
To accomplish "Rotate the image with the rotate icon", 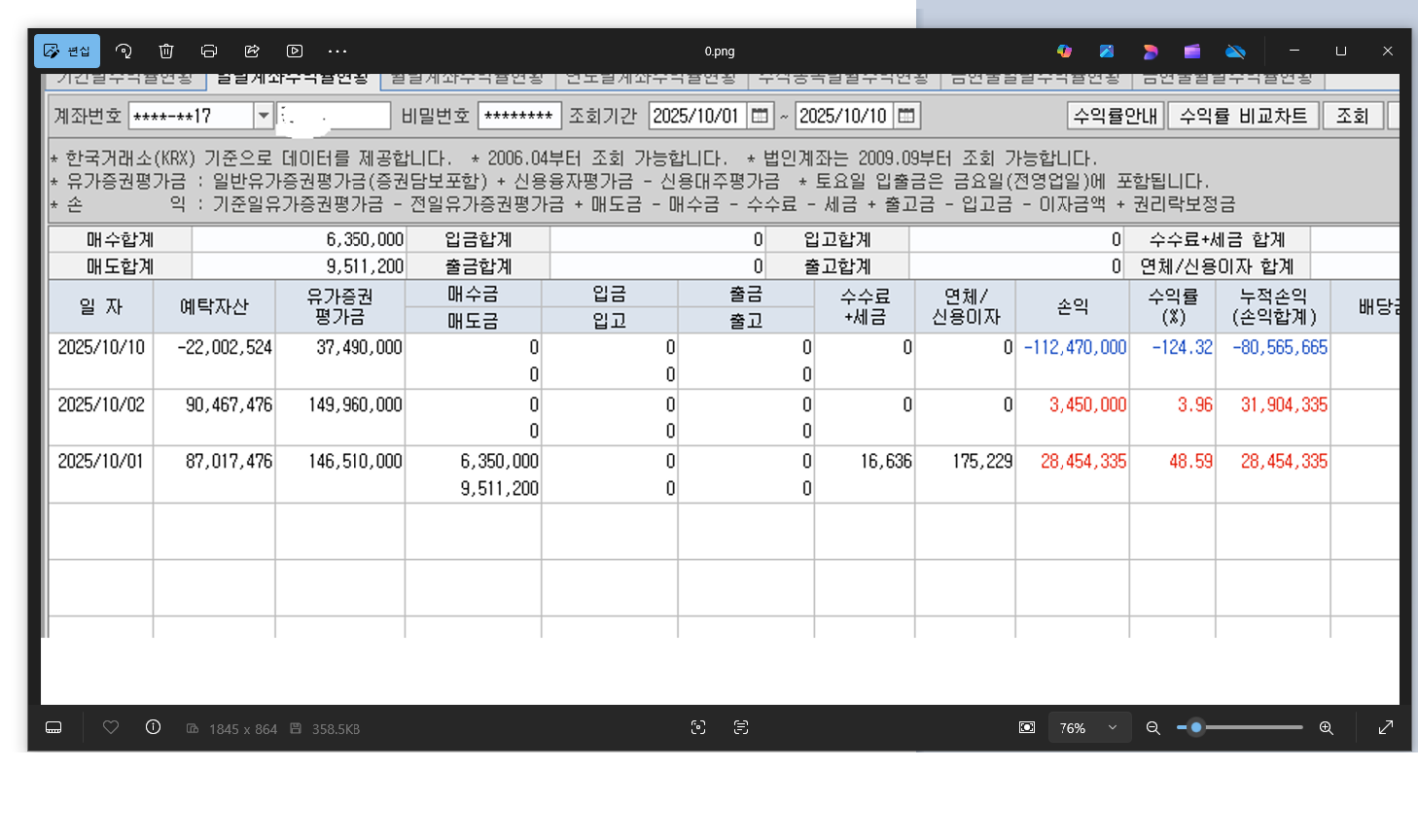I will coord(124,51).
